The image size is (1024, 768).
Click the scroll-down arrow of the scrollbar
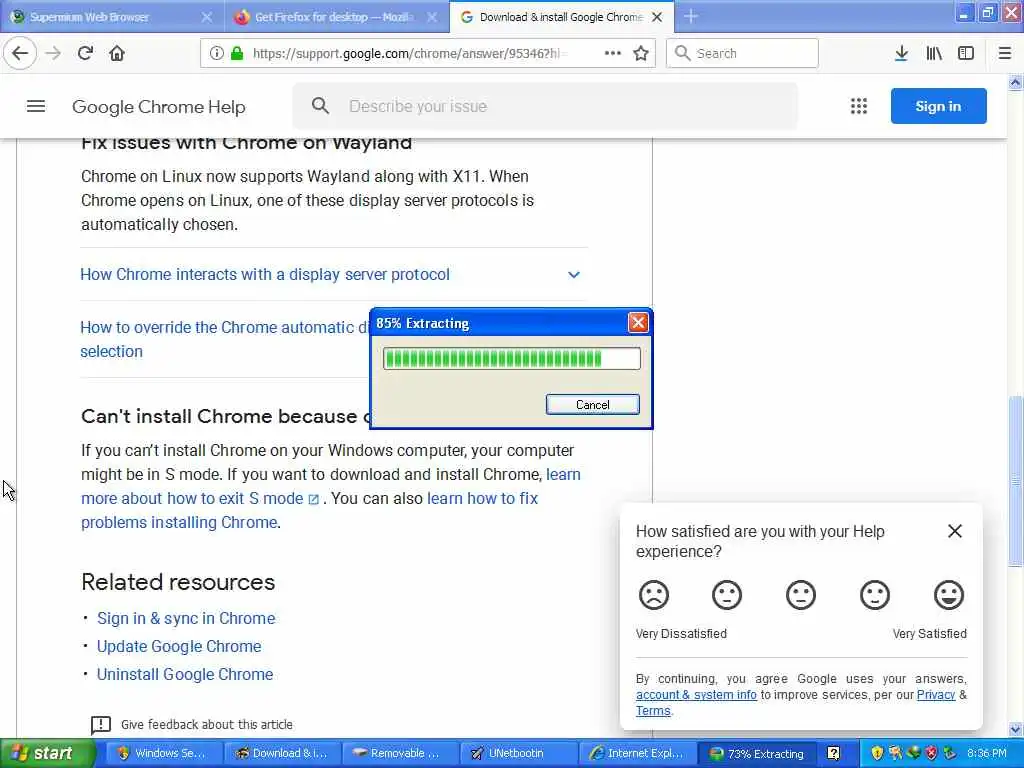pos(1015,728)
